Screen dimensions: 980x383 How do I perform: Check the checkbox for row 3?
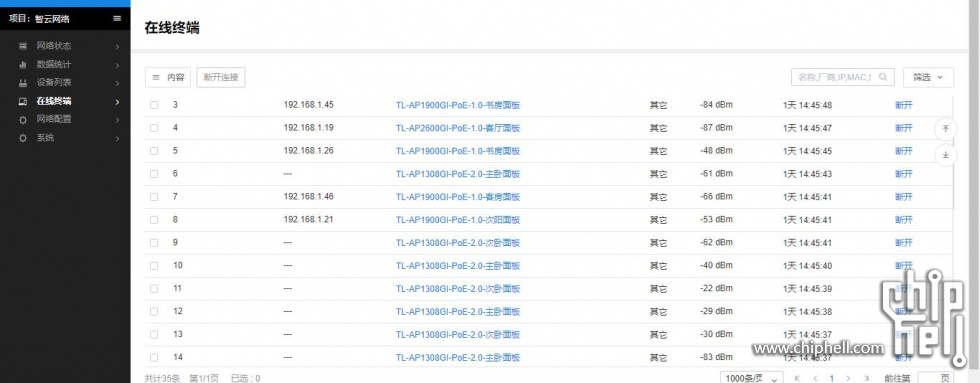click(x=154, y=105)
